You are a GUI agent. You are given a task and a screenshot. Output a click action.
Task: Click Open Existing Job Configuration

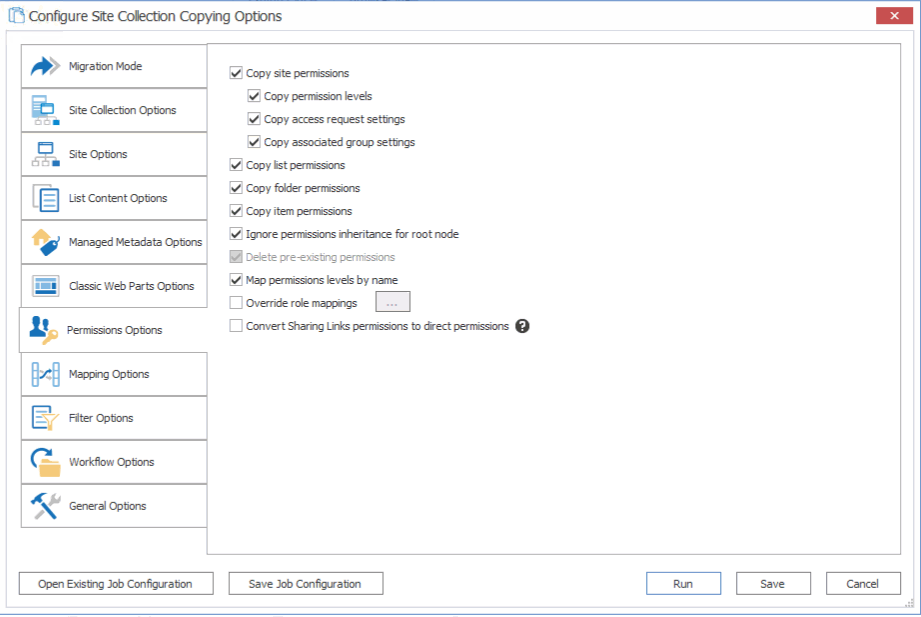115,584
